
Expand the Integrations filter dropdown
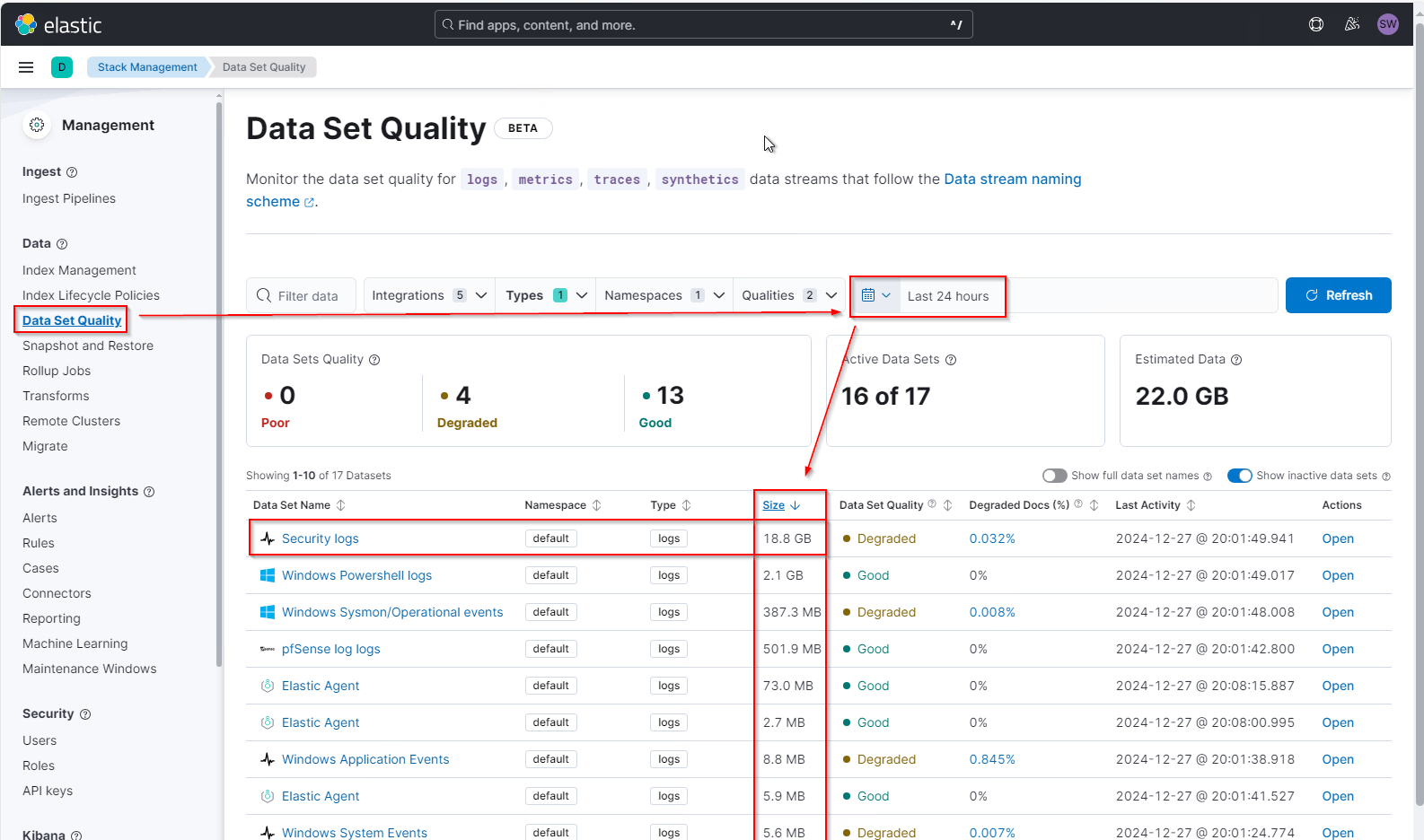click(x=429, y=295)
